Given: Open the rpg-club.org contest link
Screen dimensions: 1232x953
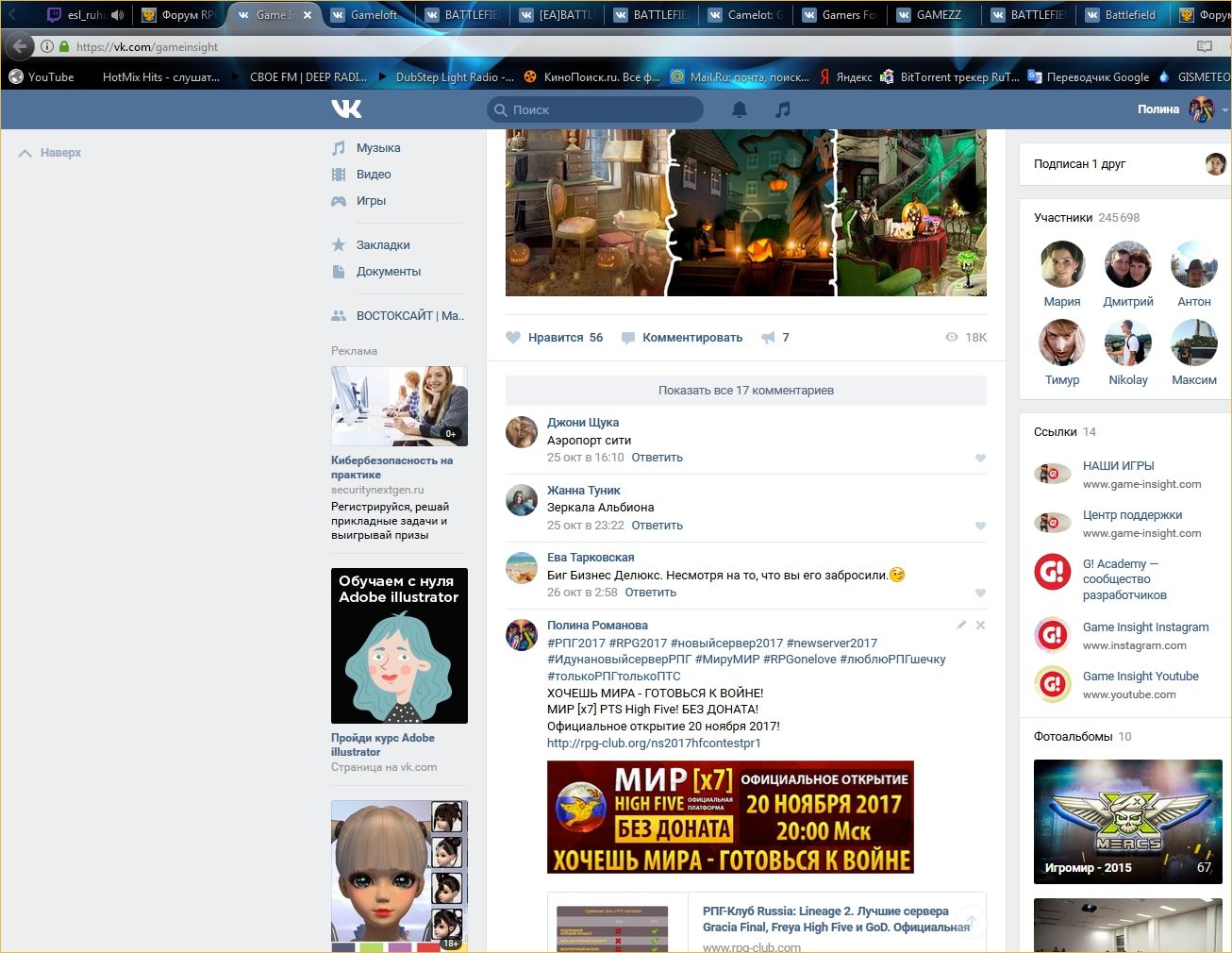Looking at the screenshot, I should 654,744.
